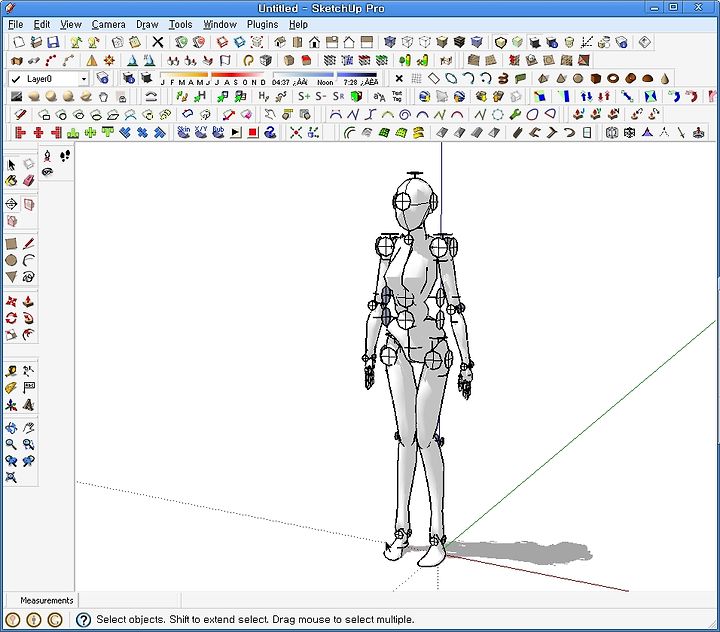The width and height of the screenshot is (720, 632).
Task: Save the model with the floppy icon
Action: pyautogui.click(x=53, y=42)
